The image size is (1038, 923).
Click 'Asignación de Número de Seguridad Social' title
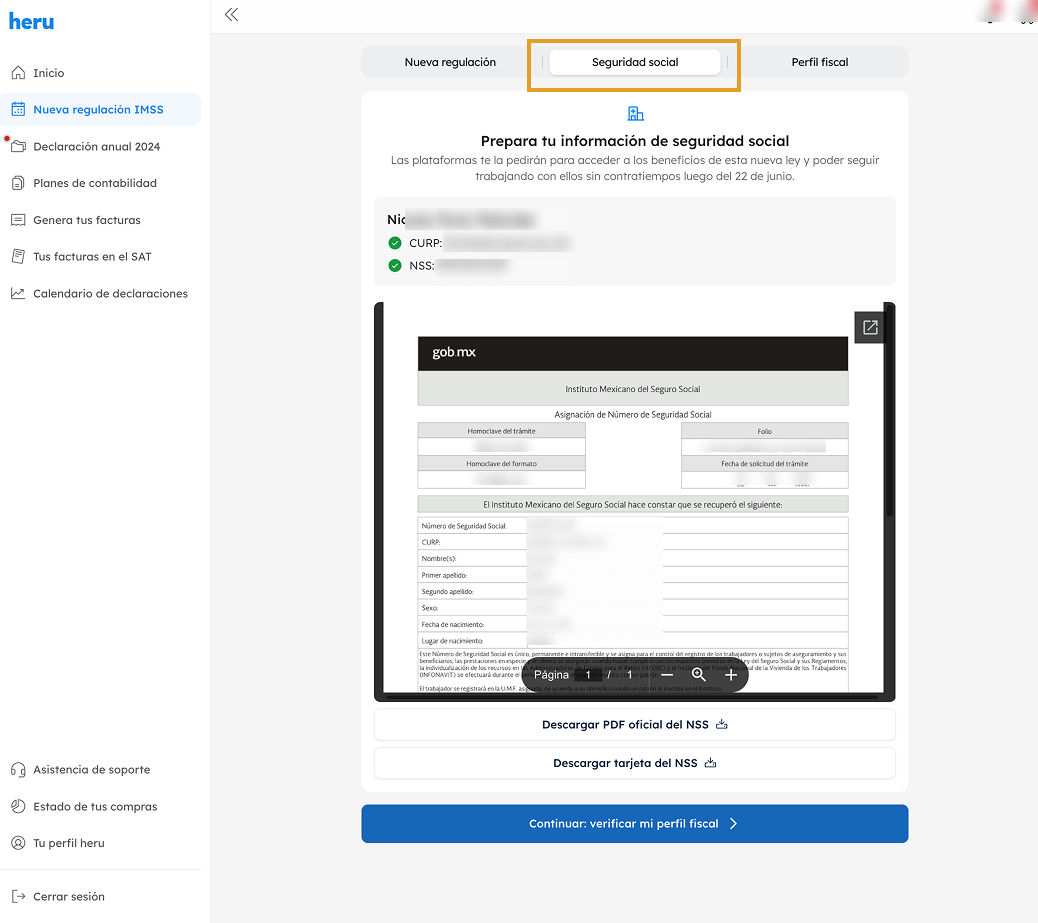click(x=633, y=414)
